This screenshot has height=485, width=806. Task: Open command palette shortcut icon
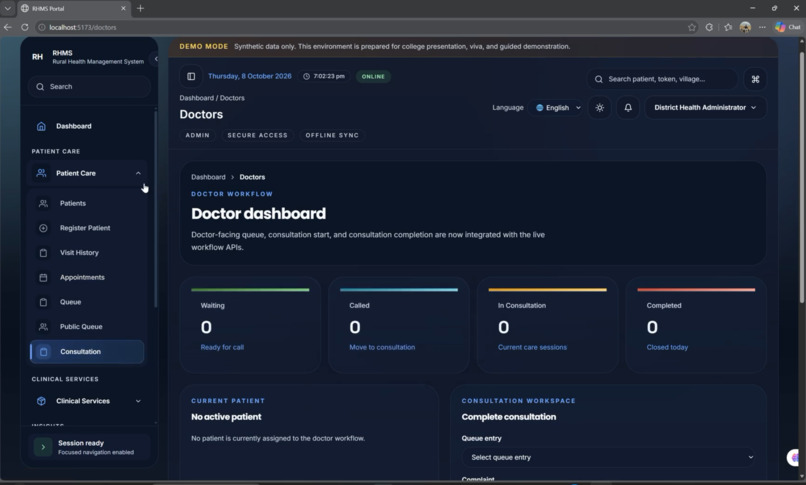[x=755, y=79]
